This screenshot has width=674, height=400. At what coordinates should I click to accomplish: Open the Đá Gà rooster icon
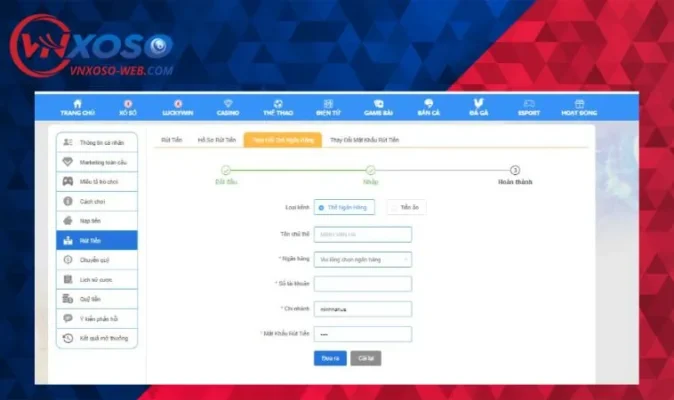click(x=478, y=103)
